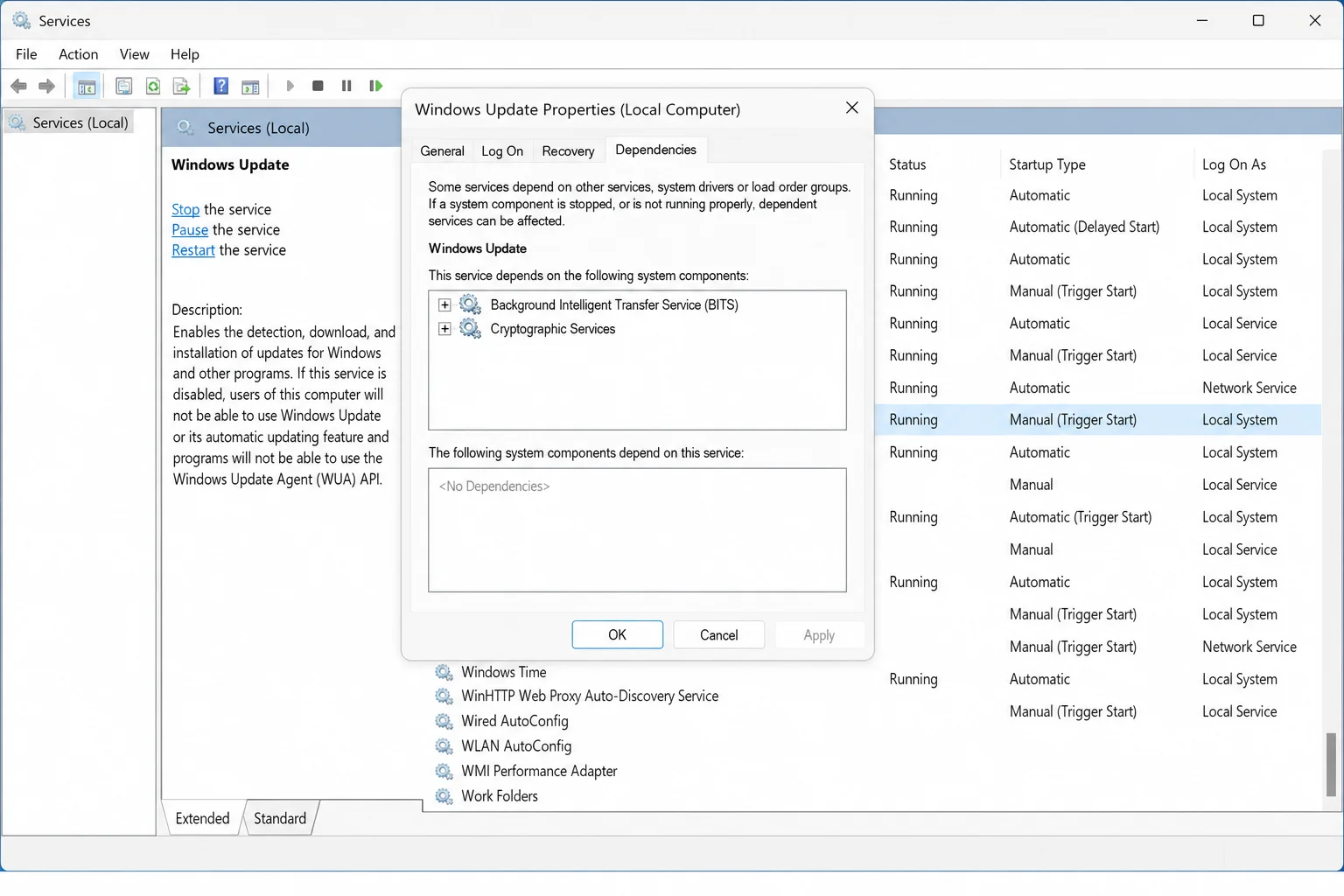This screenshot has width=1344, height=896.
Task: Sort by the Log On As column header
Action: pyautogui.click(x=1234, y=164)
